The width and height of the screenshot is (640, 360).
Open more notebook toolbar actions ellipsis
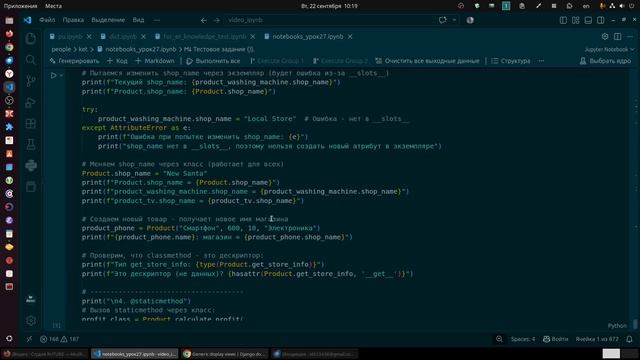pos(541,61)
